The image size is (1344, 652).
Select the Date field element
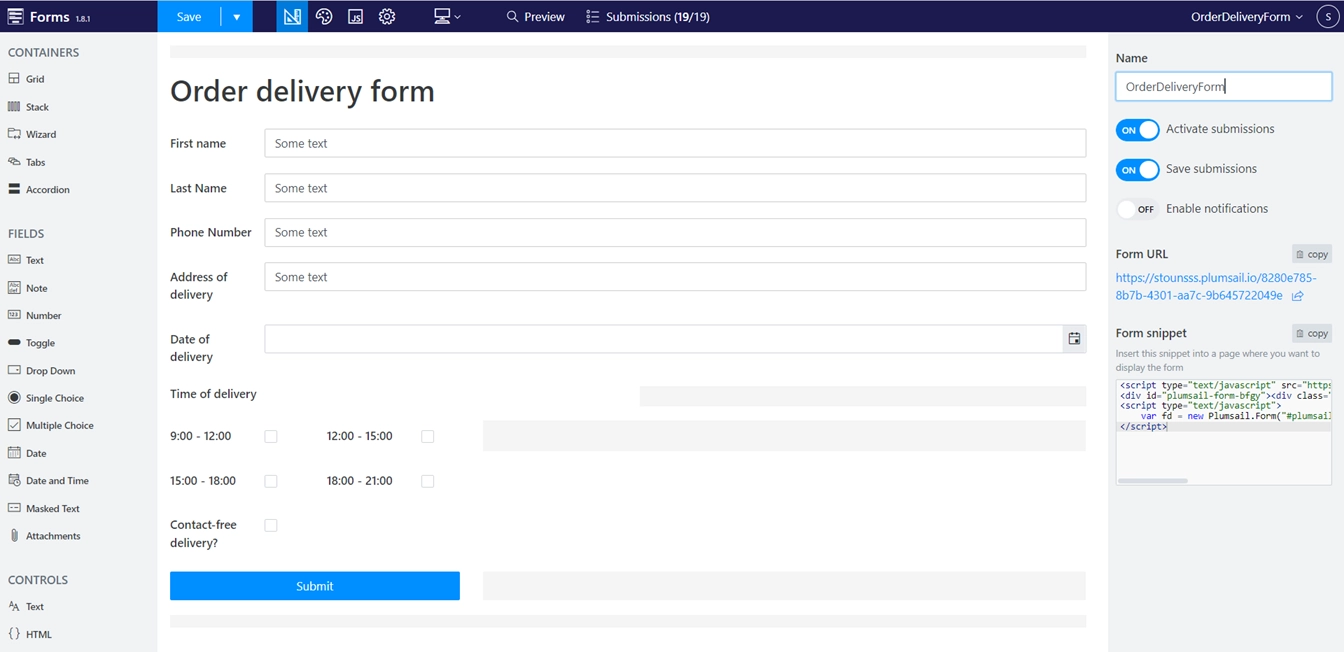28,453
